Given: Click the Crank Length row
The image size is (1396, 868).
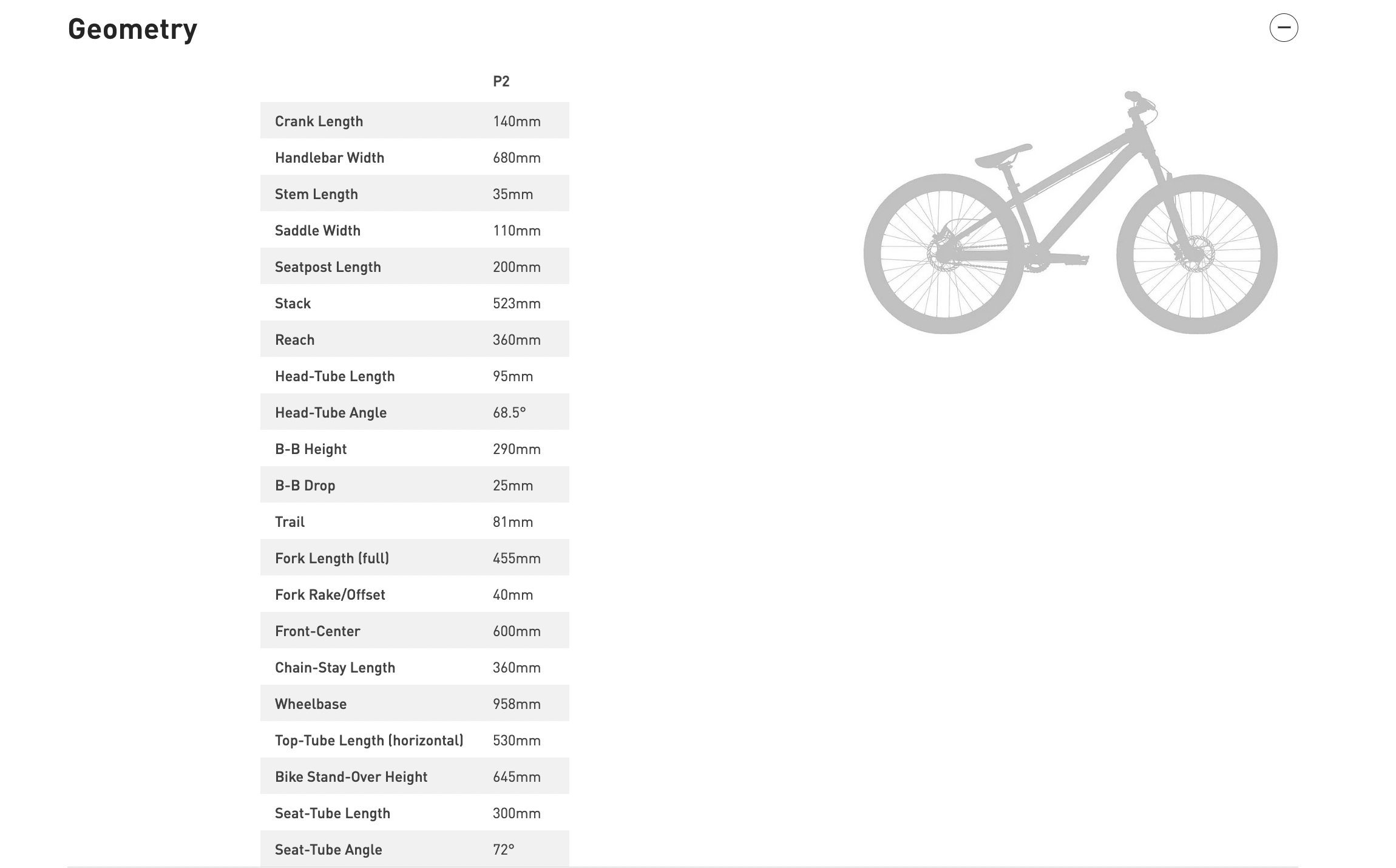Looking at the screenshot, I should pos(414,120).
